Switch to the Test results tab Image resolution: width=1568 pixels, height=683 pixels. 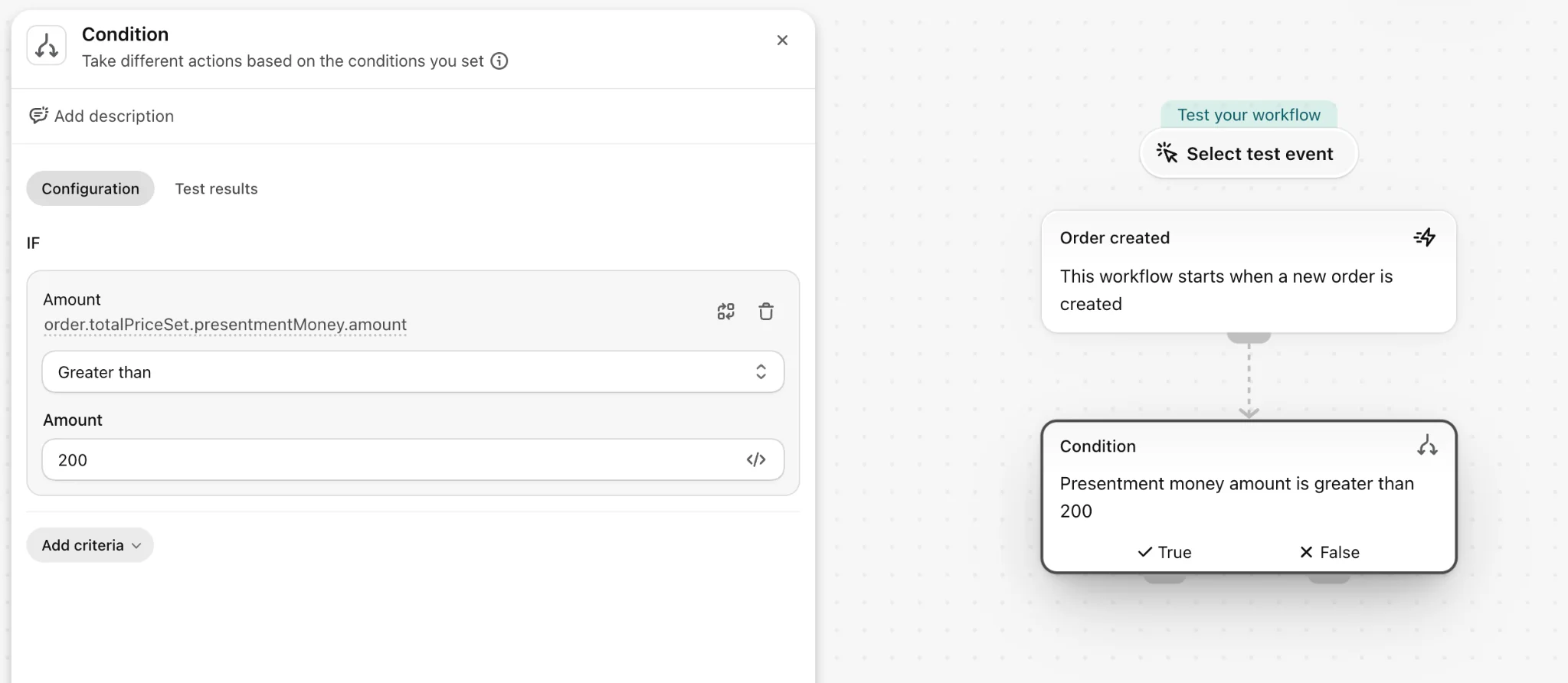(x=216, y=188)
